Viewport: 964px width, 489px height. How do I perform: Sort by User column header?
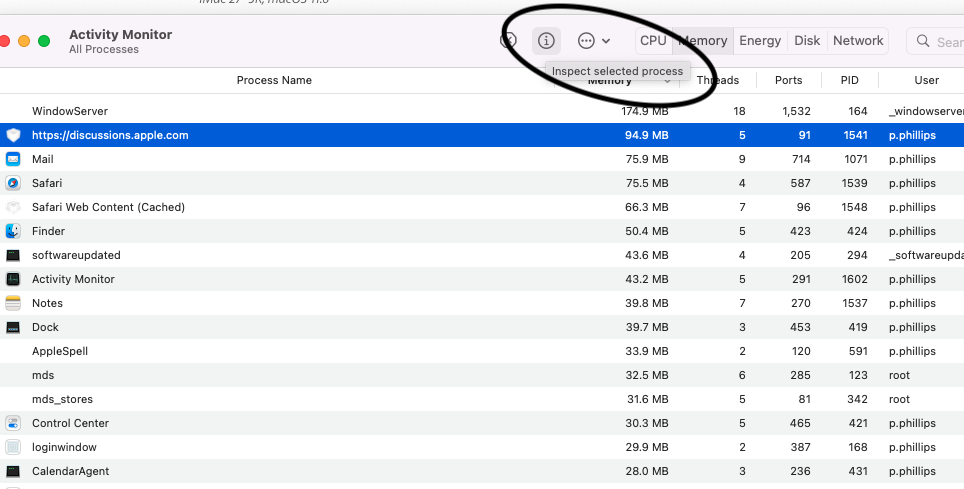[926, 80]
